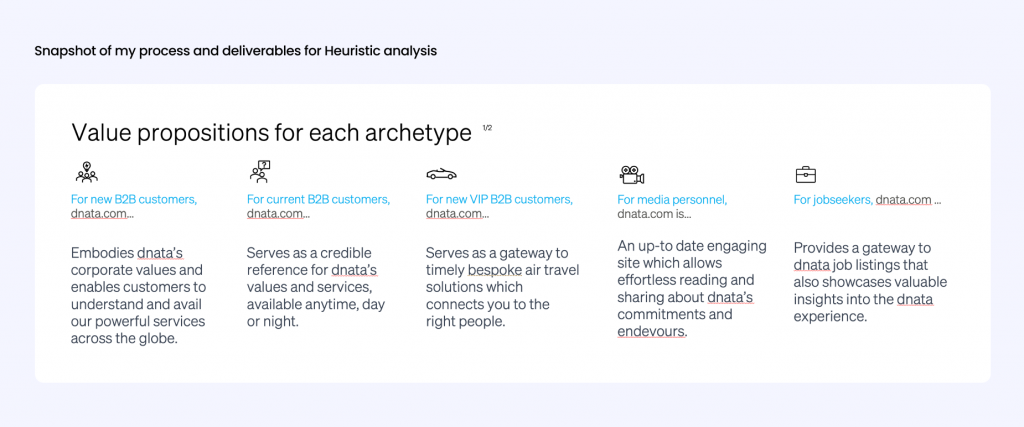Click the convertible car icon for VIP customers

pos(441,173)
